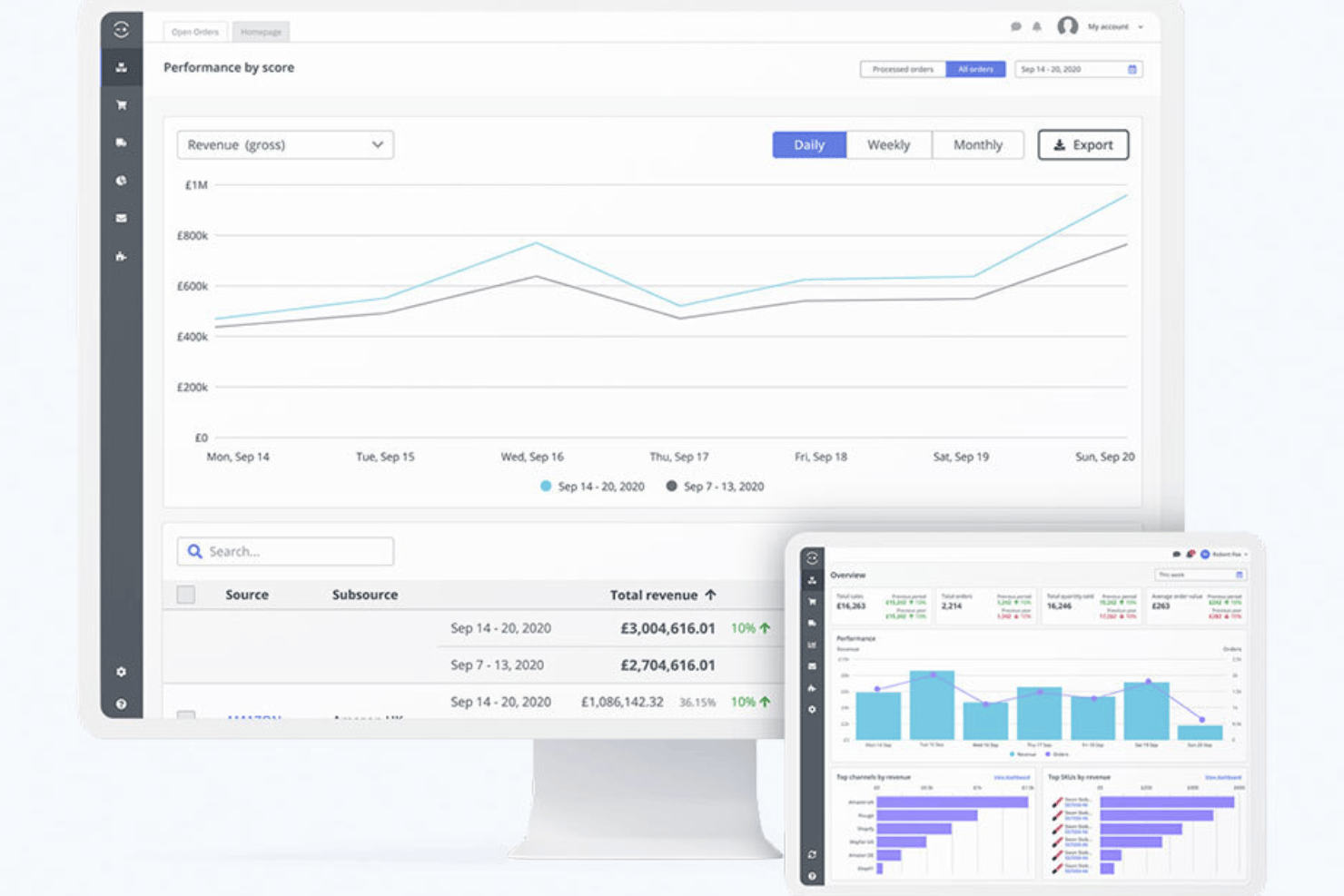1344x896 pixels.
Task: Open the settings gear in the monitor sidebar
Action: point(121,672)
